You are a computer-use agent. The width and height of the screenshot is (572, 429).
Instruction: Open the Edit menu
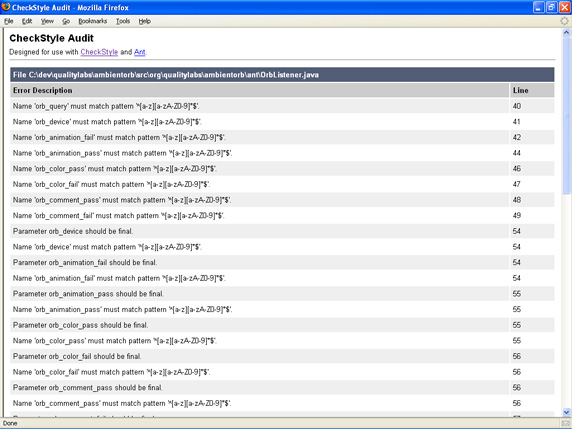tap(27, 21)
